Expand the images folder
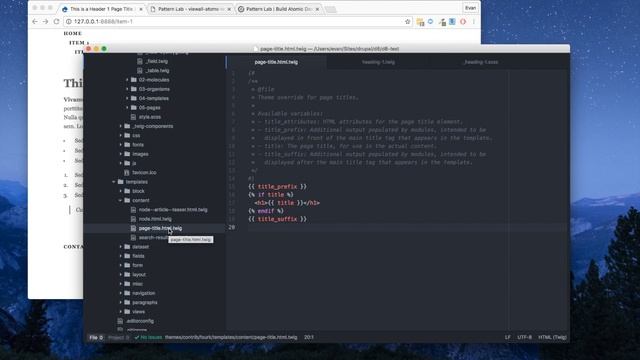 click(140, 154)
